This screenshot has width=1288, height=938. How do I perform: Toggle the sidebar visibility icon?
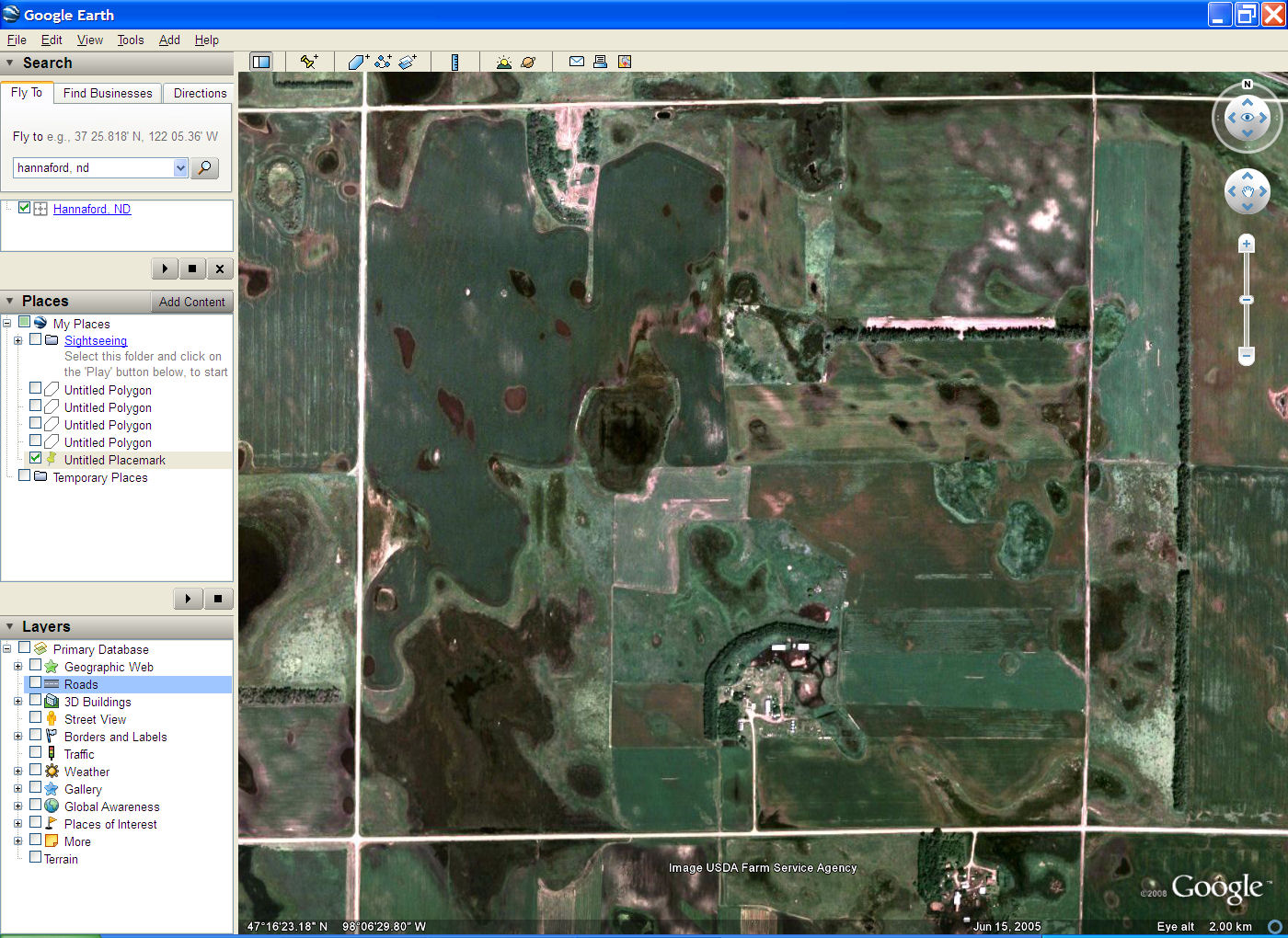click(x=261, y=62)
